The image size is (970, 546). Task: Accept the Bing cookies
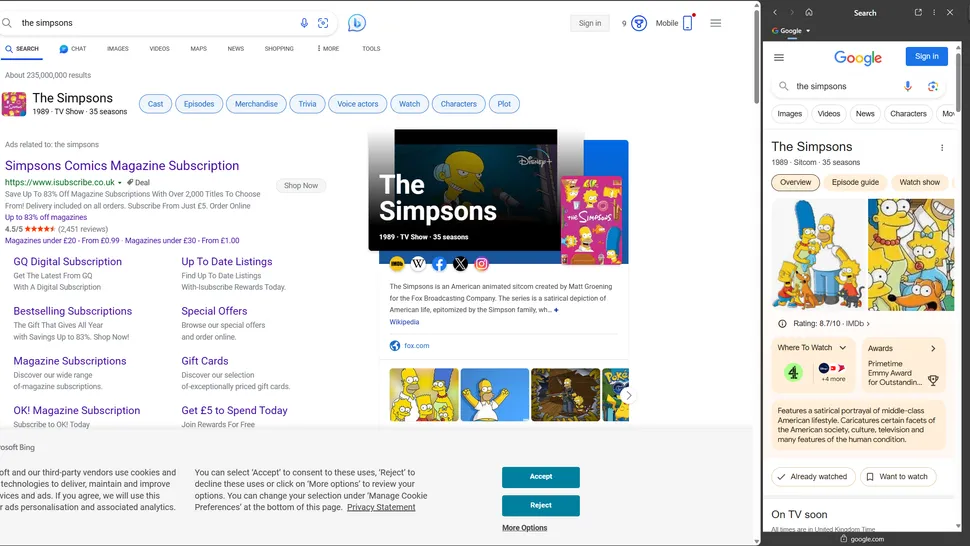coord(541,477)
